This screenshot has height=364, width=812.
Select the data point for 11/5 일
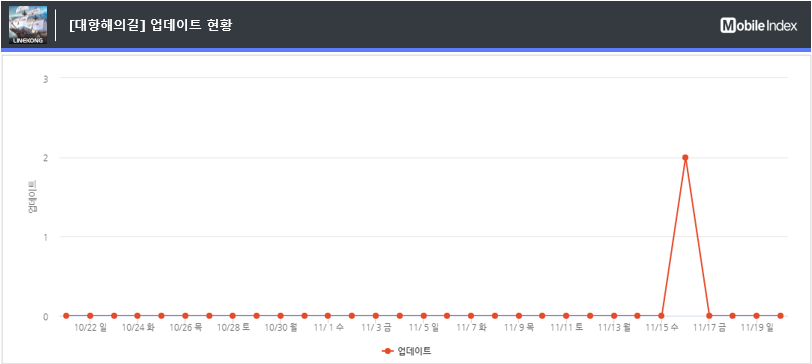point(424,315)
